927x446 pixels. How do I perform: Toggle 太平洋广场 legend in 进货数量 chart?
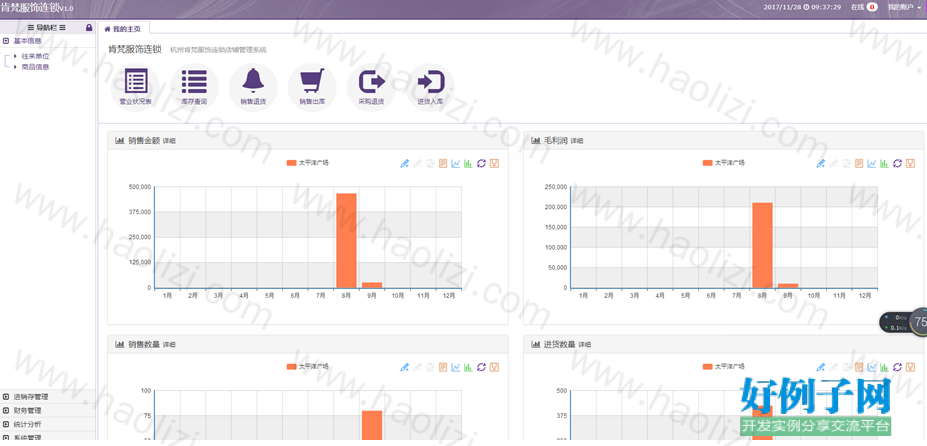[724, 367]
